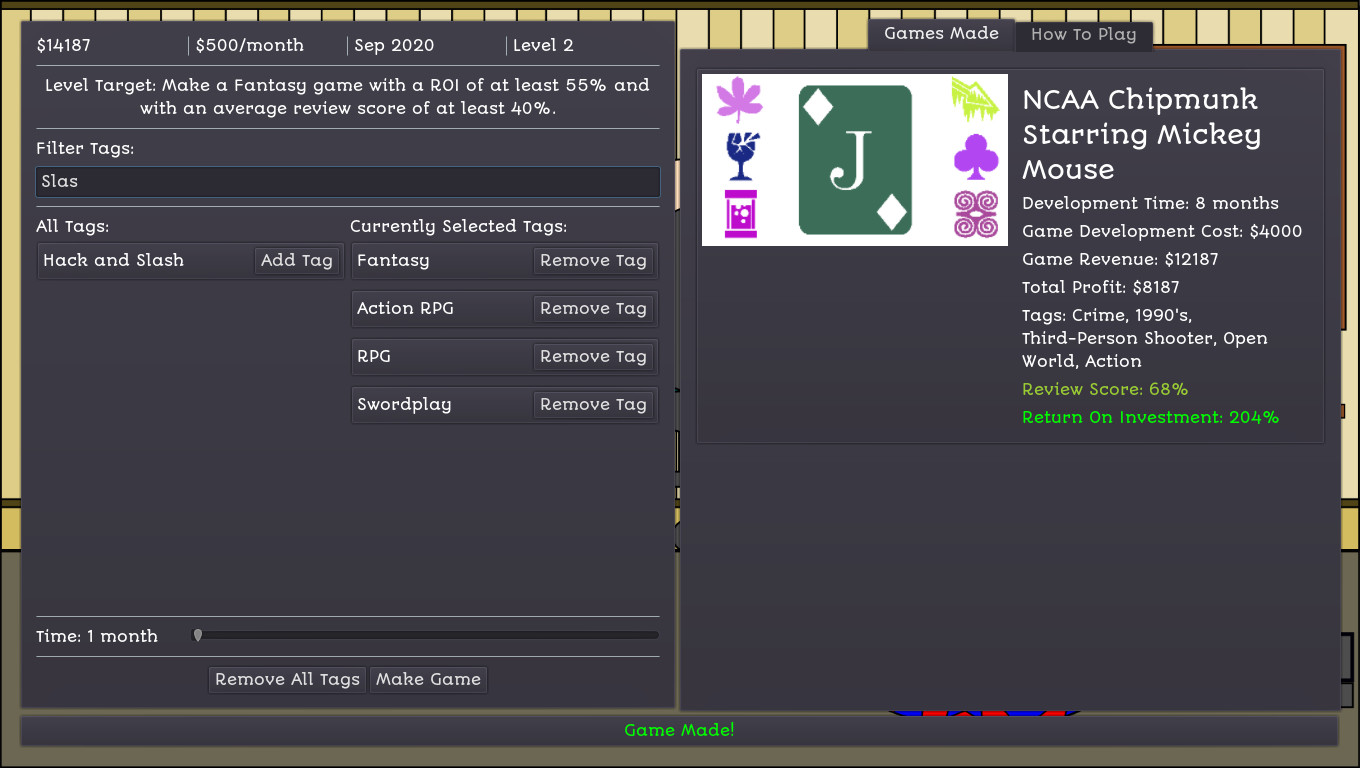Viewport: 1360px width, 768px height.
Task: Focus the Filter Tags text field
Action: click(347, 182)
